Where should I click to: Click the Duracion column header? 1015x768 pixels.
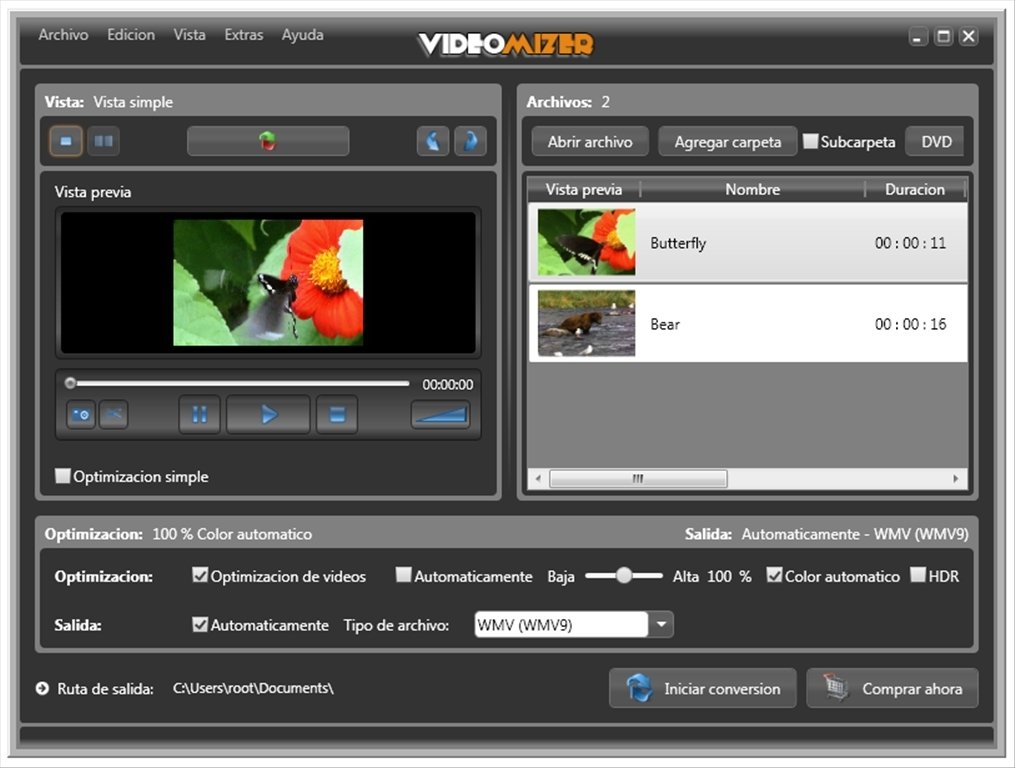point(915,189)
